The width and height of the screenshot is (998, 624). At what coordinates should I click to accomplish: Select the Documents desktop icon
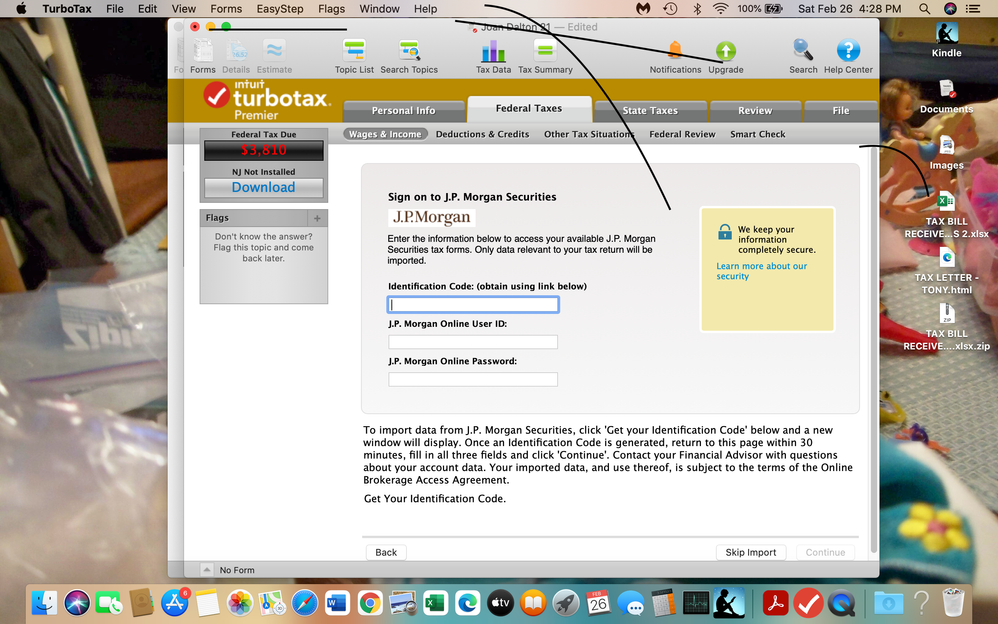pos(946,96)
